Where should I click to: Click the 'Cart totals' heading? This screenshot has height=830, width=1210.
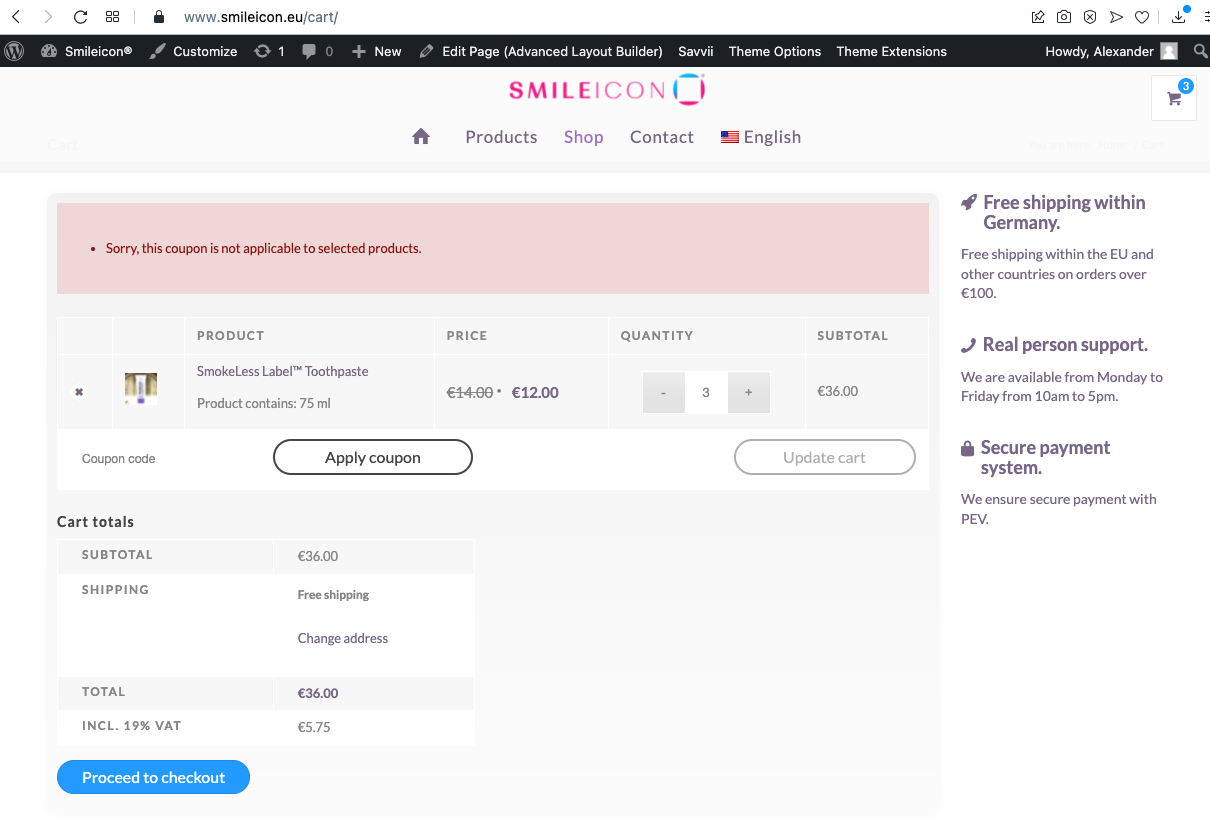tap(95, 521)
